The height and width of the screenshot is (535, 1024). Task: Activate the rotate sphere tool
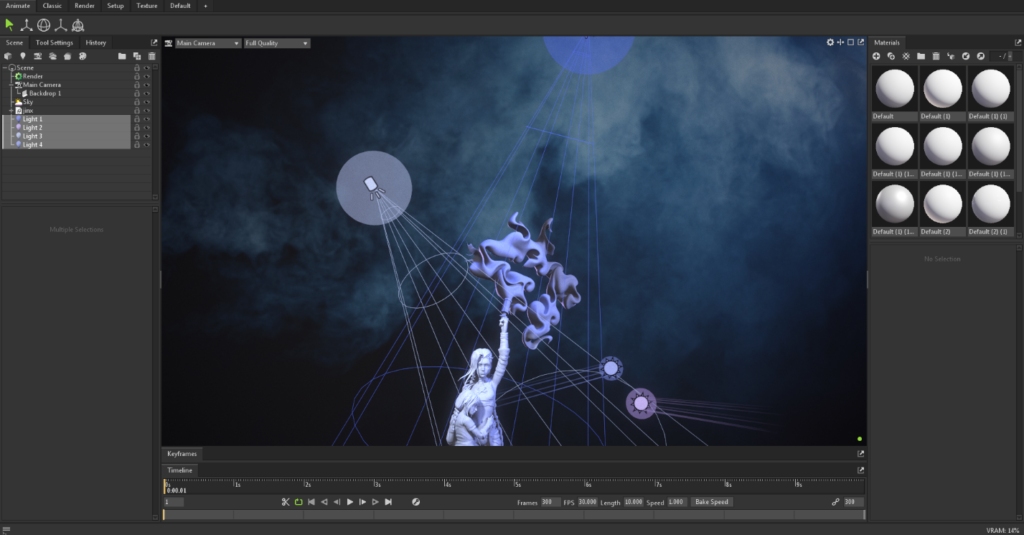pos(44,25)
